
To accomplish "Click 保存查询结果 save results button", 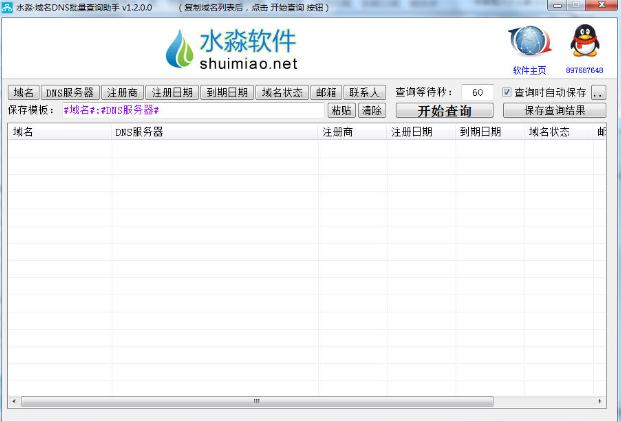I will (553, 110).
